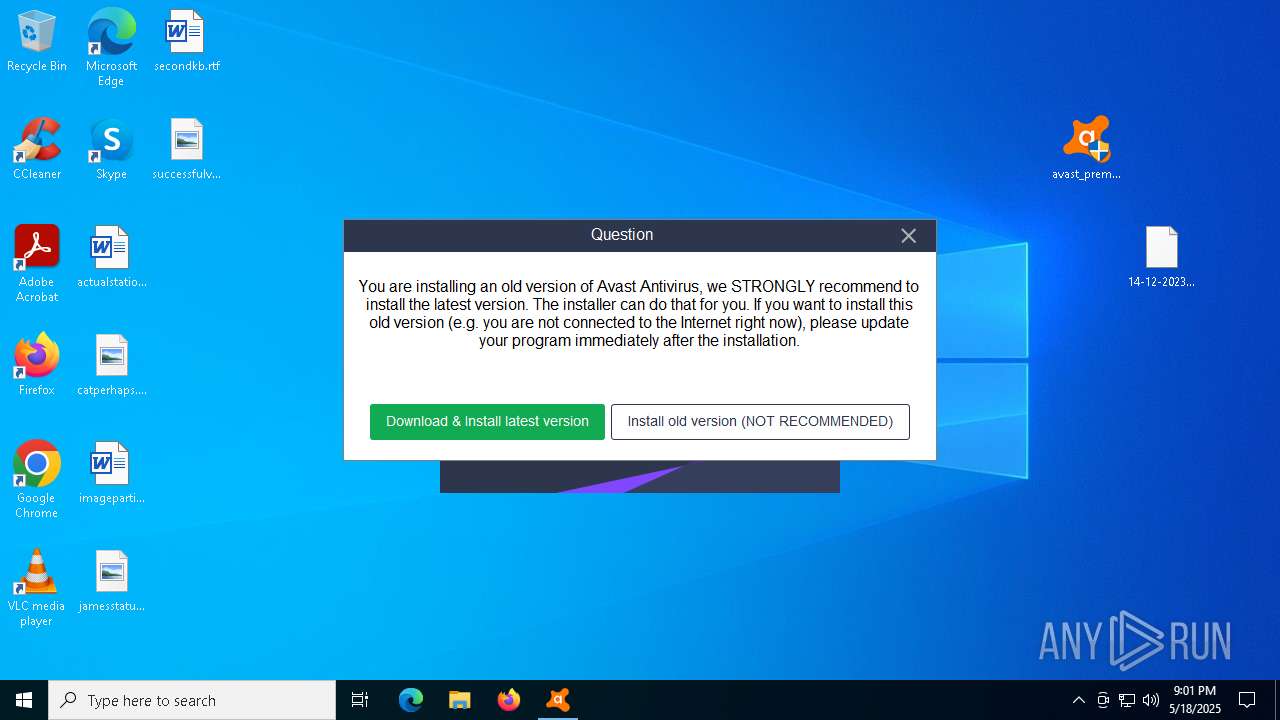Viewport: 1280px width, 720px height.
Task: Select the Firefox desktop shortcut
Action: (37, 366)
